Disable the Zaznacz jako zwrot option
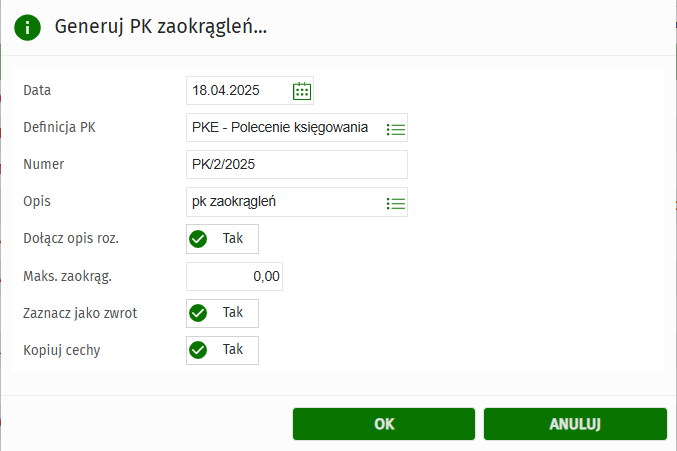The image size is (677, 451). [x=222, y=313]
